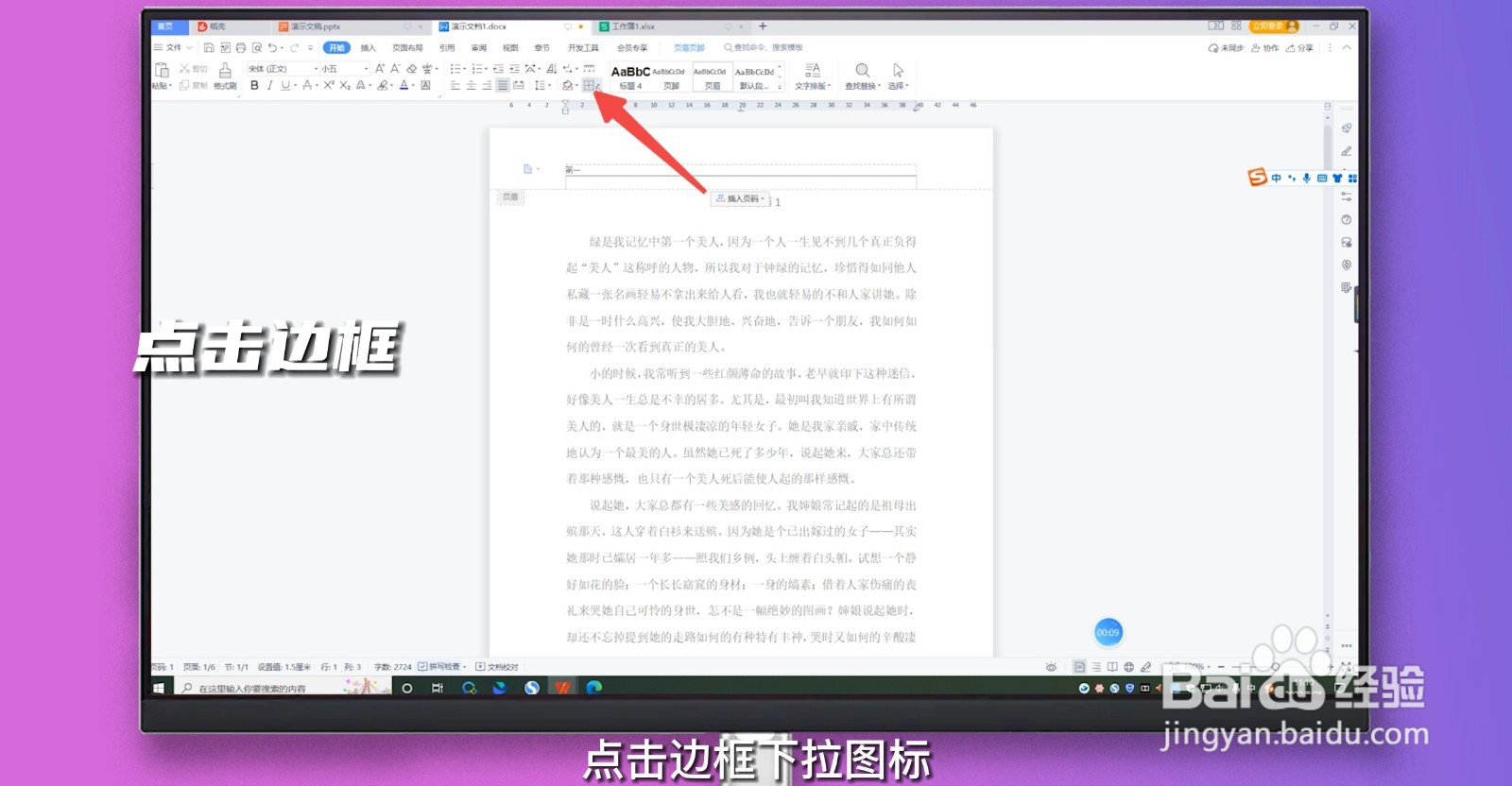Click the Text Layout (文字排版) icon
The width and height of the screenshot is (1512, 786).
click(812, 71)
